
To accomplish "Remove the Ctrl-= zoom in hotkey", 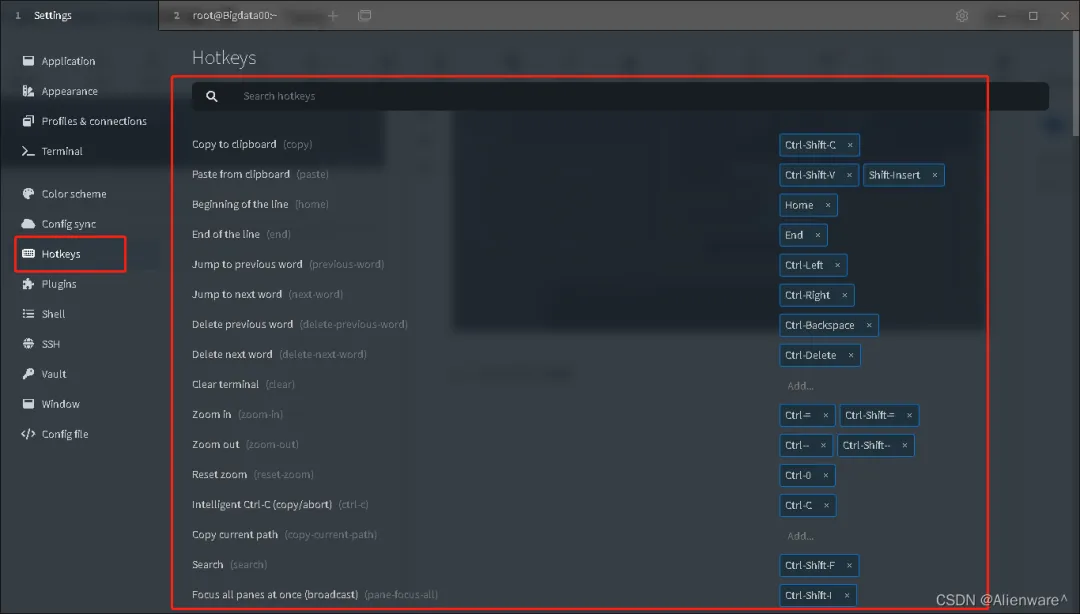I will coord(826,415).
